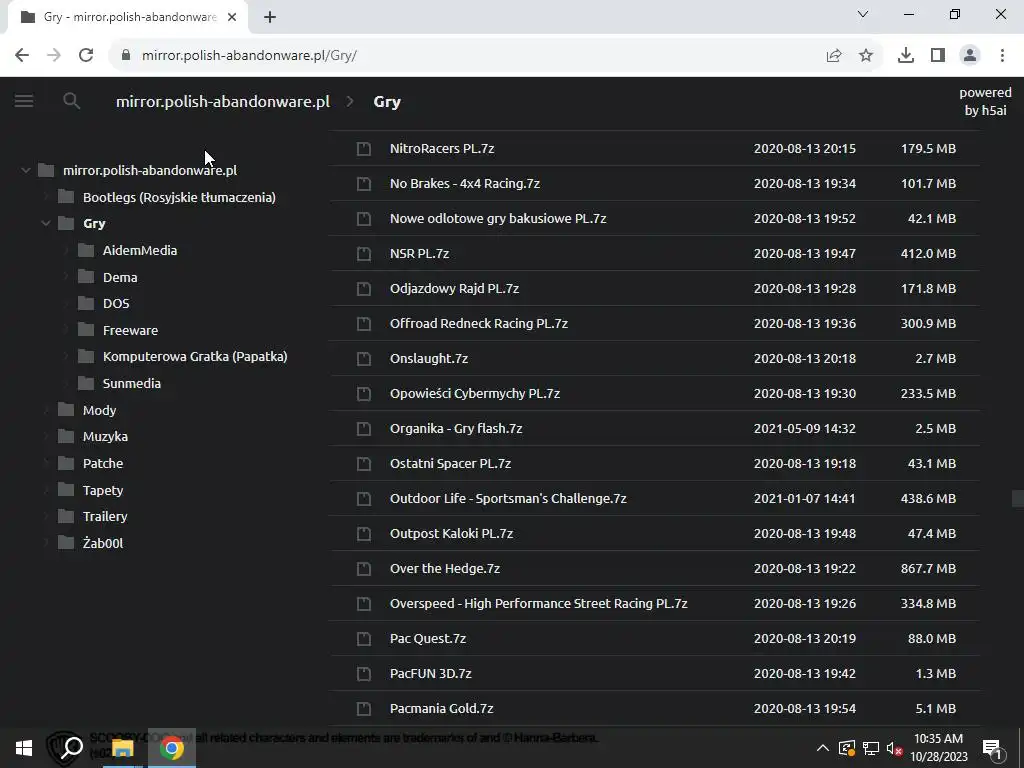
Task: Open Freeware folder in tree
Action: [x=130, y=330]
